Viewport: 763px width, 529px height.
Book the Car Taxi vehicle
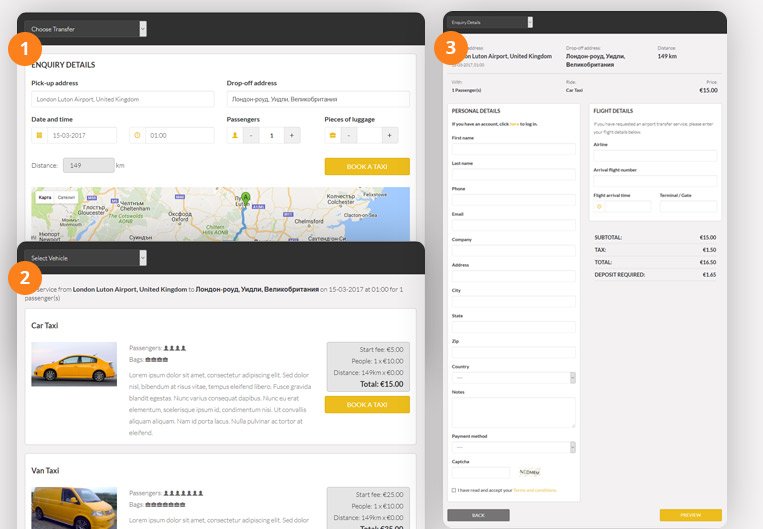coord(367,404)
